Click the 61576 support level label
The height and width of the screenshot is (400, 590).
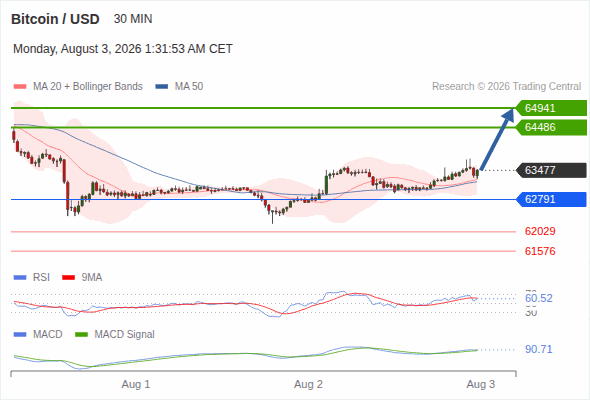[540, 251]
